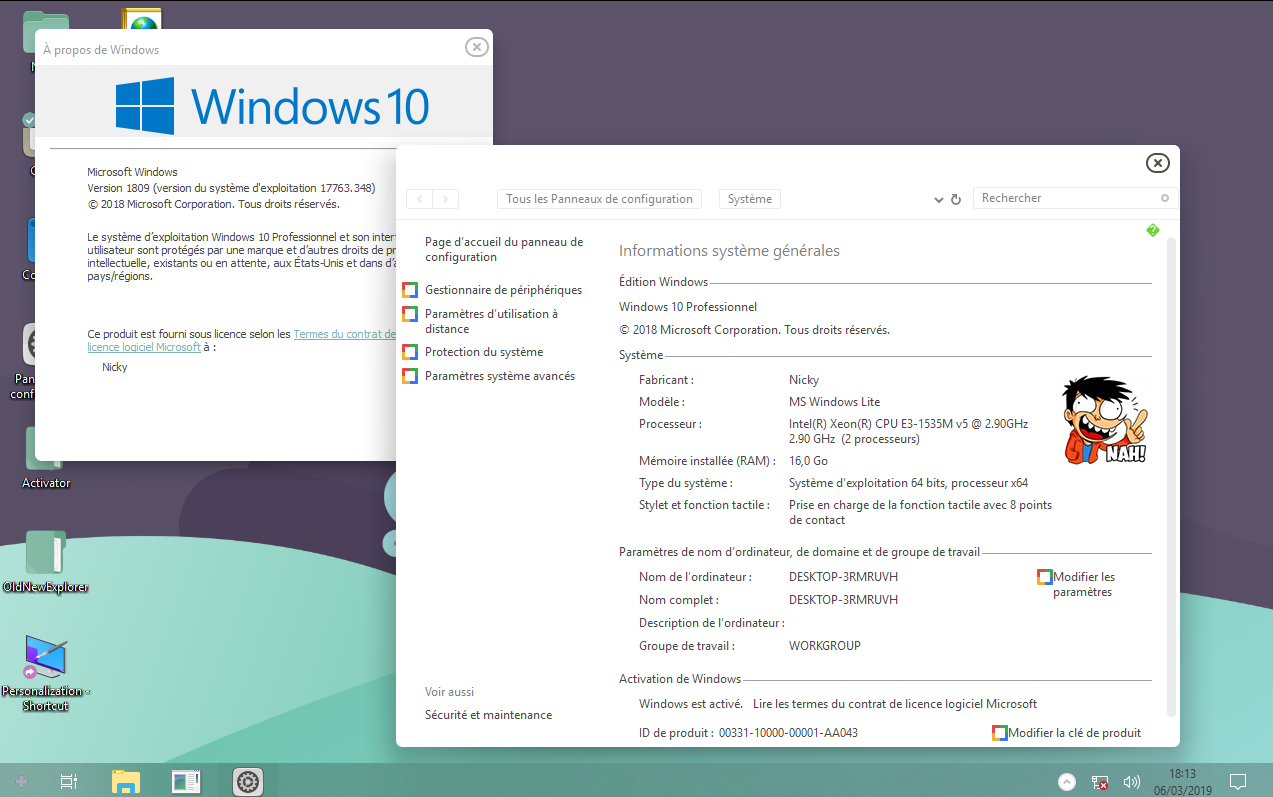The height and width of the screenshot is (797, 1273).
Task: Expand the address bar history dropdown
Action: (938, 200)
